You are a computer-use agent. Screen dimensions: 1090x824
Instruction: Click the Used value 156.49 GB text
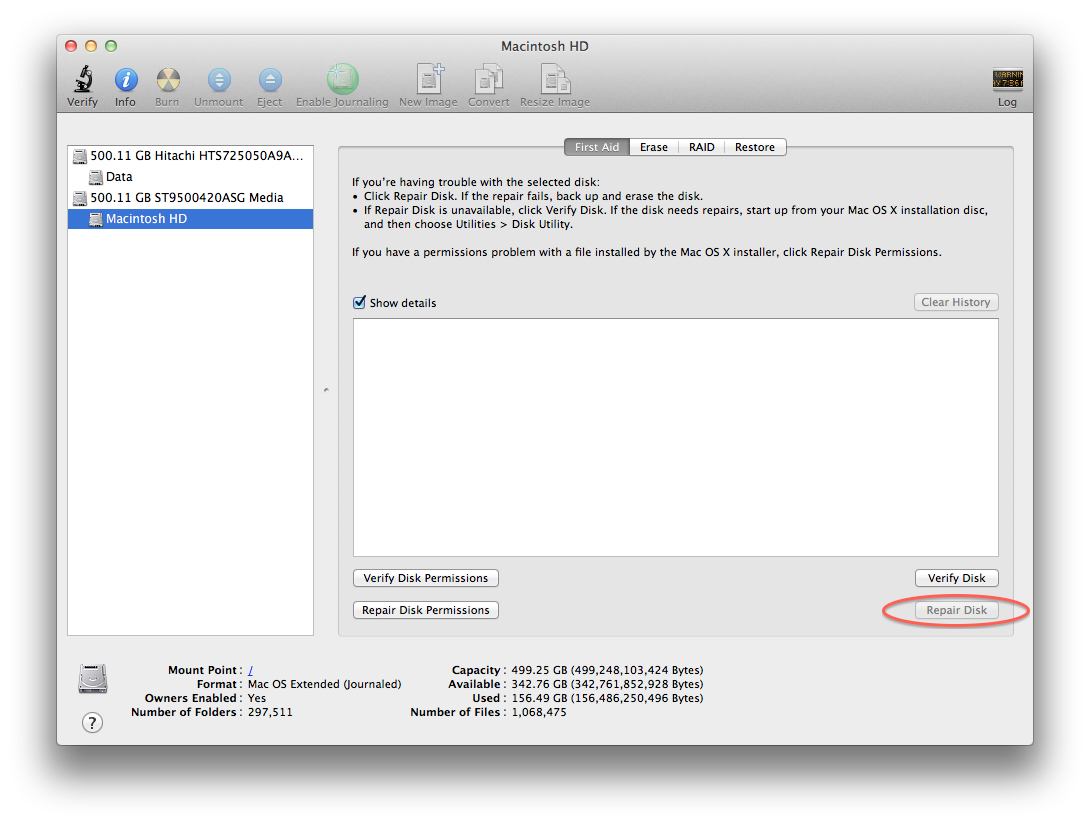(607, 698)
